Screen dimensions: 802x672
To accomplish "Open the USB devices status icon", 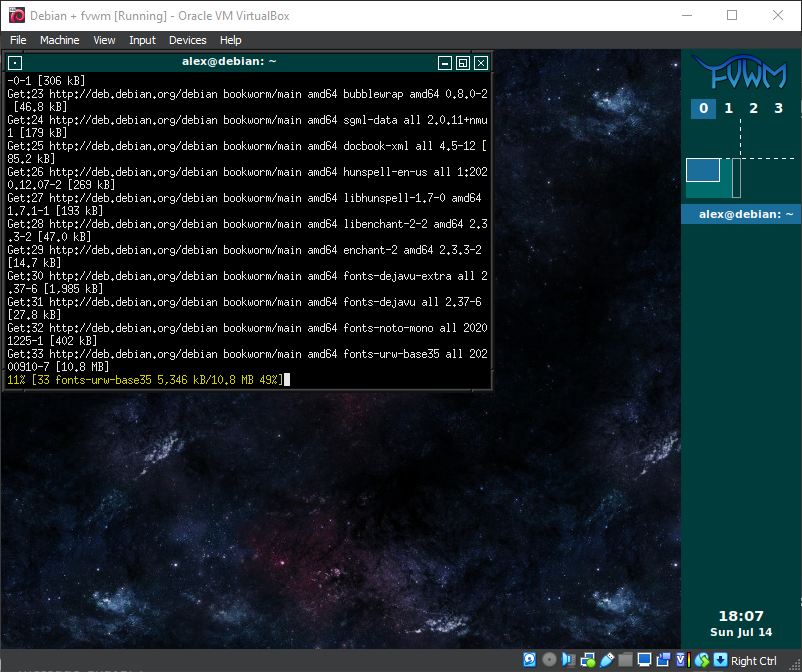I will [606, 660].
